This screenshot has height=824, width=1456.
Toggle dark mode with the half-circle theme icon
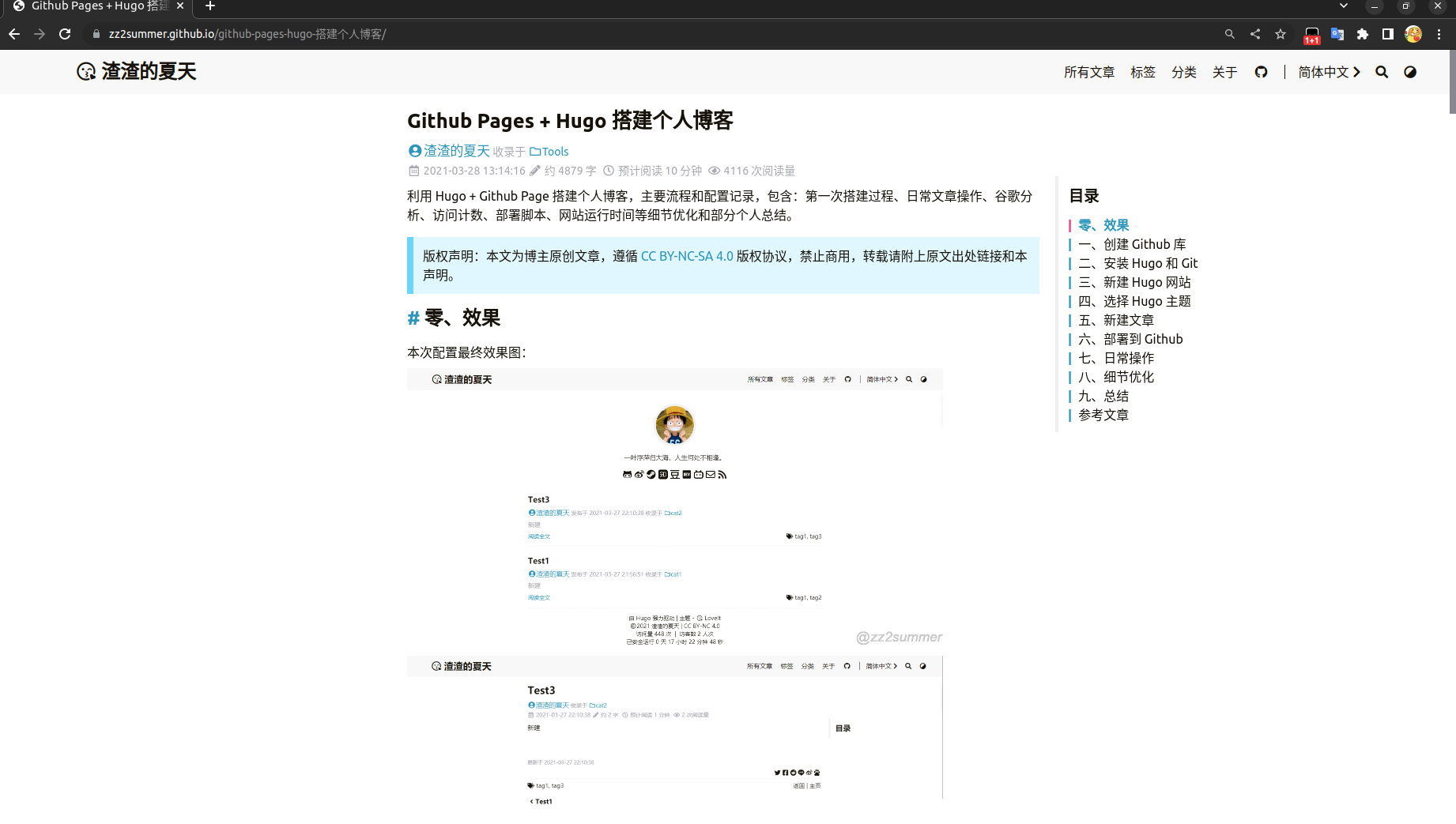click(x=1410, y=72)
